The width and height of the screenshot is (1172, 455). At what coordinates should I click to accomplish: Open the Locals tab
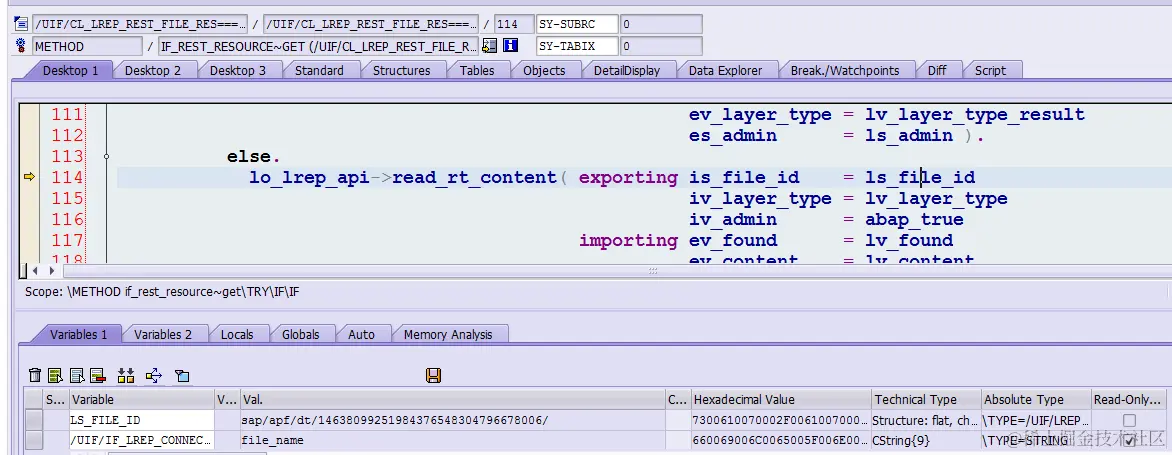click(237, 334)
